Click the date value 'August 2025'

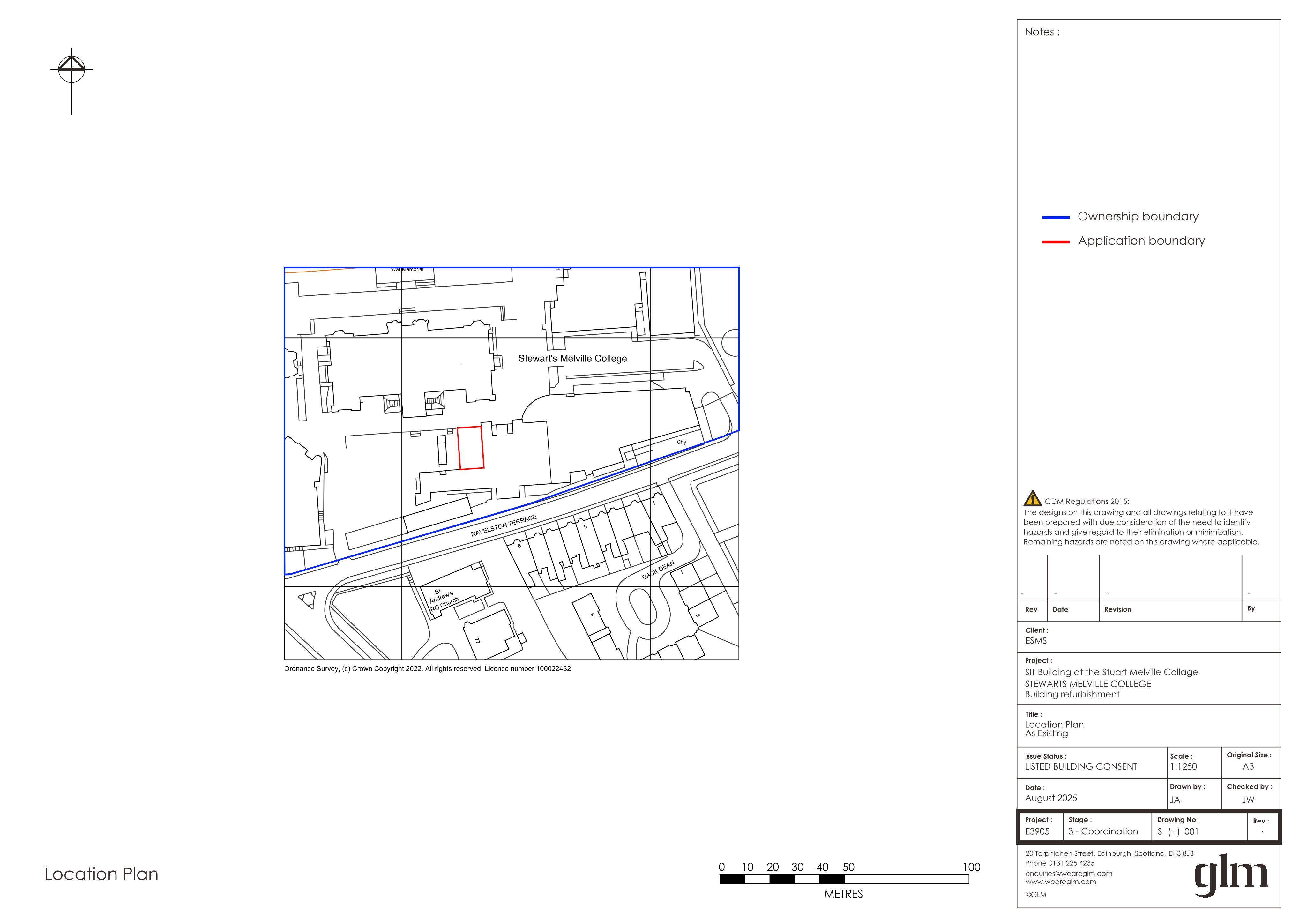pyautogui.click(x=1051, y=798)
